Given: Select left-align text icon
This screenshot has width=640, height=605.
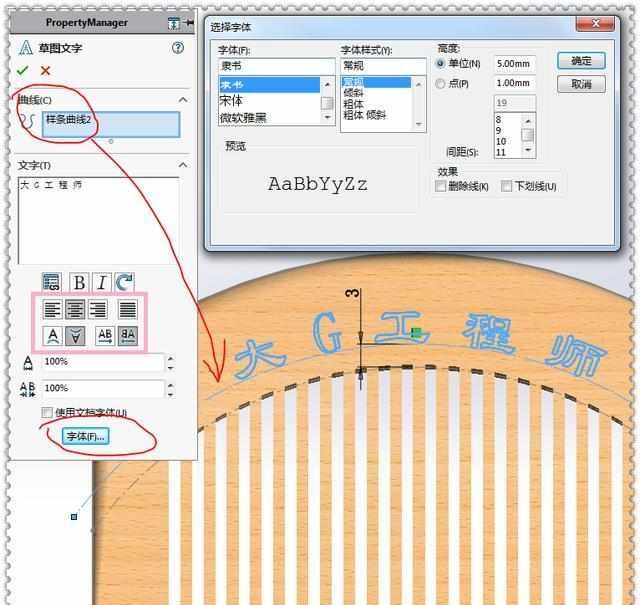Looking at the screenshot, I should point(53,309).
